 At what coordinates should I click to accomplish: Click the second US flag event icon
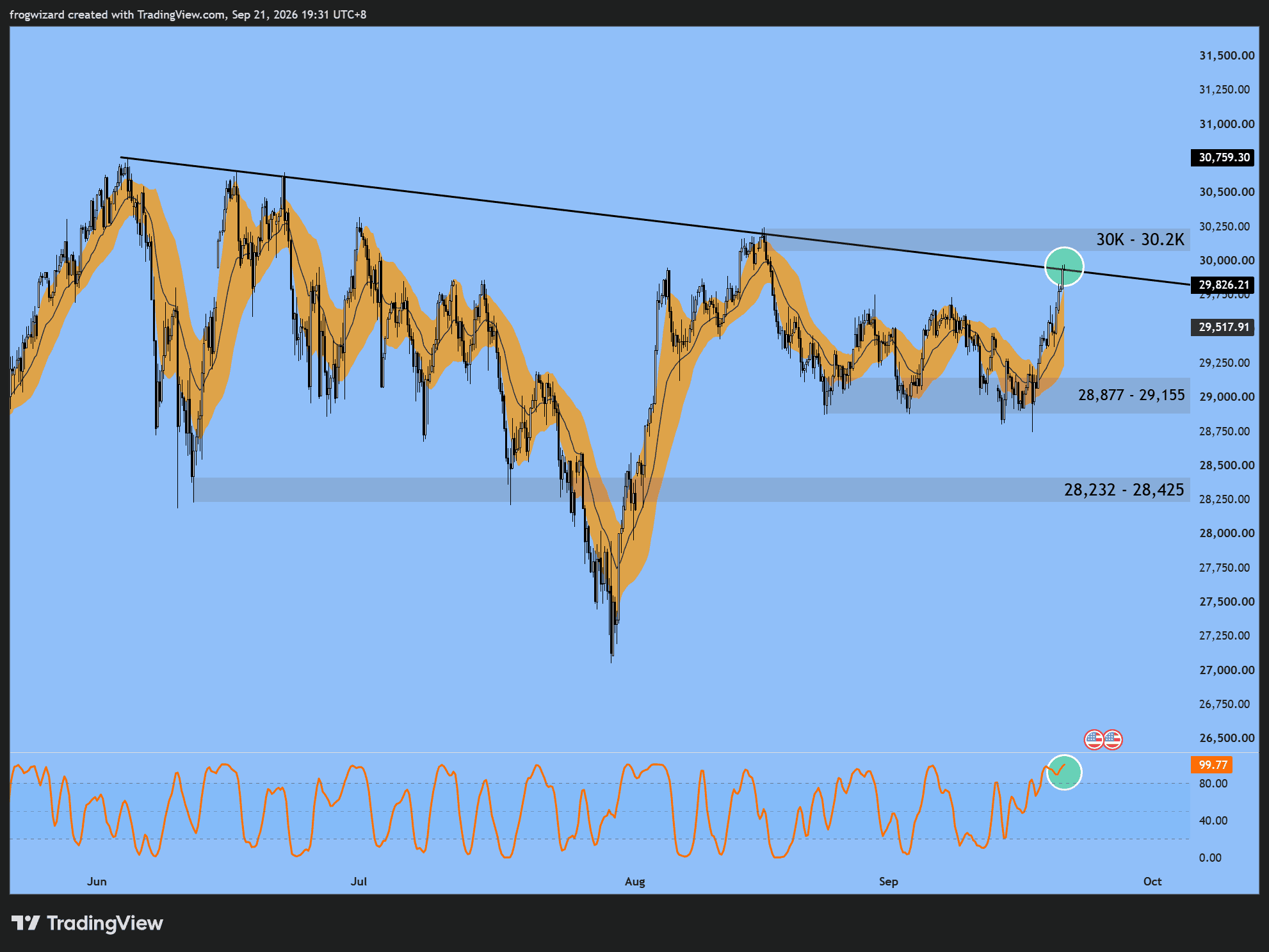coord(1113,739)
